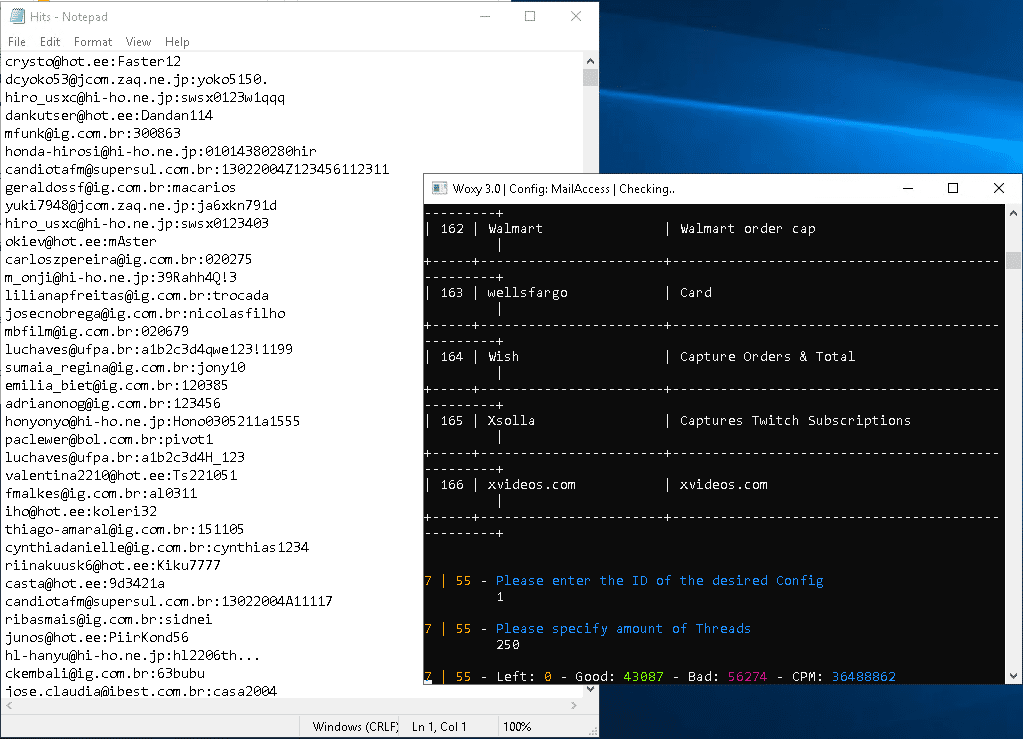The width and height of the screenshot is (1023, 739).
Task: Click the 100% zoom indicator in the status bar
Action: (517, 727)
